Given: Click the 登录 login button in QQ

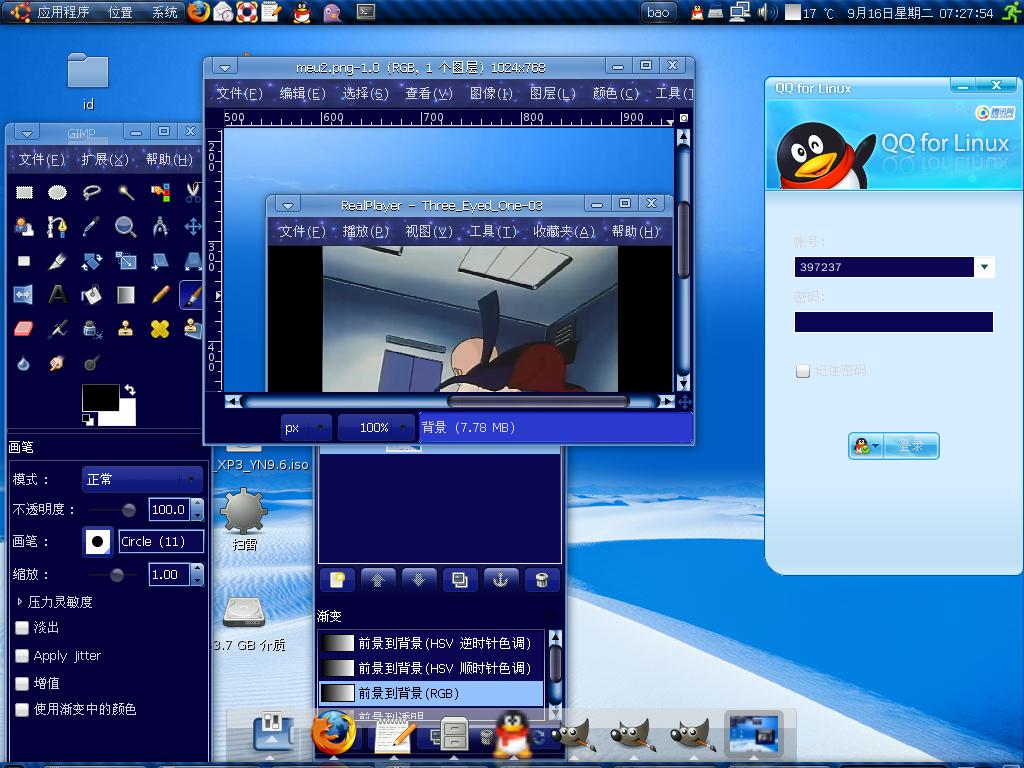Looking at the screenshot, I should [911, 446].
